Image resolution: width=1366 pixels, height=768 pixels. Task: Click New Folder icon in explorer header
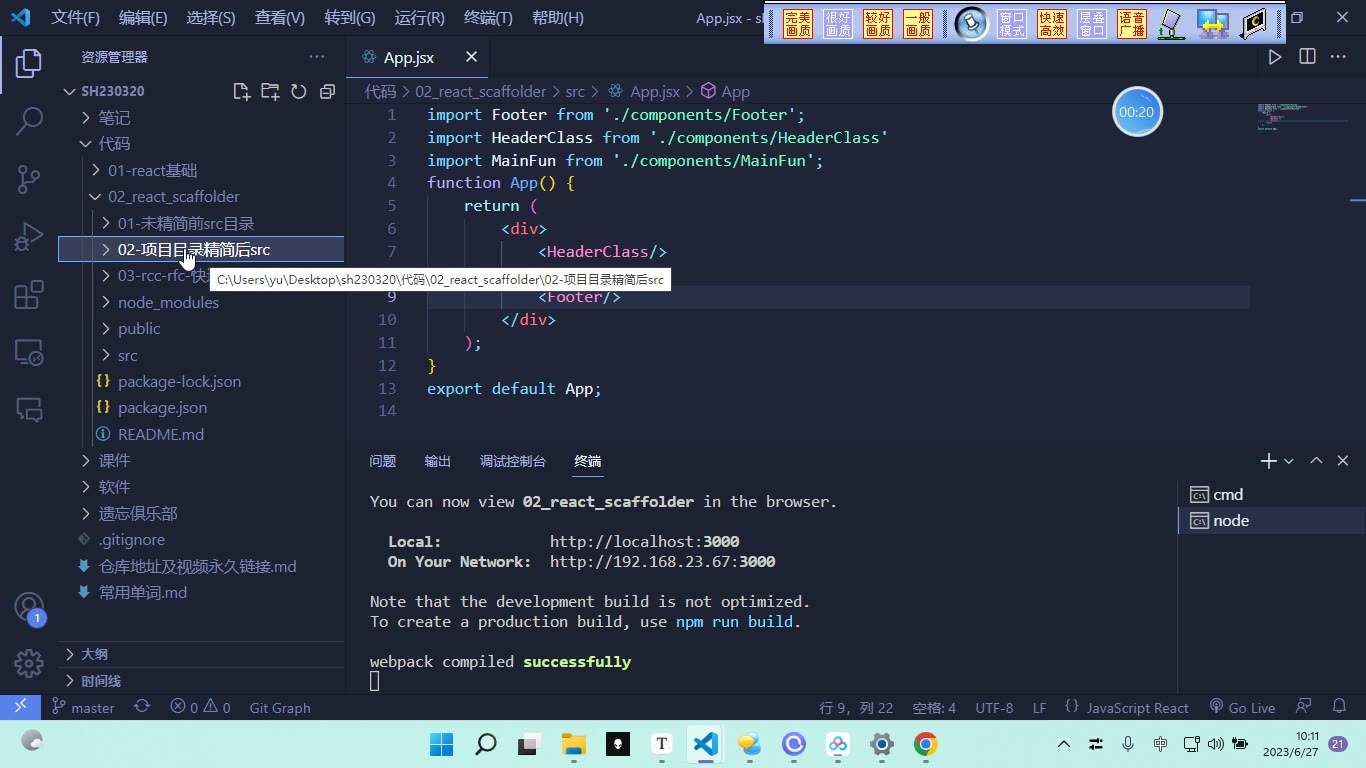coord(270,91)
